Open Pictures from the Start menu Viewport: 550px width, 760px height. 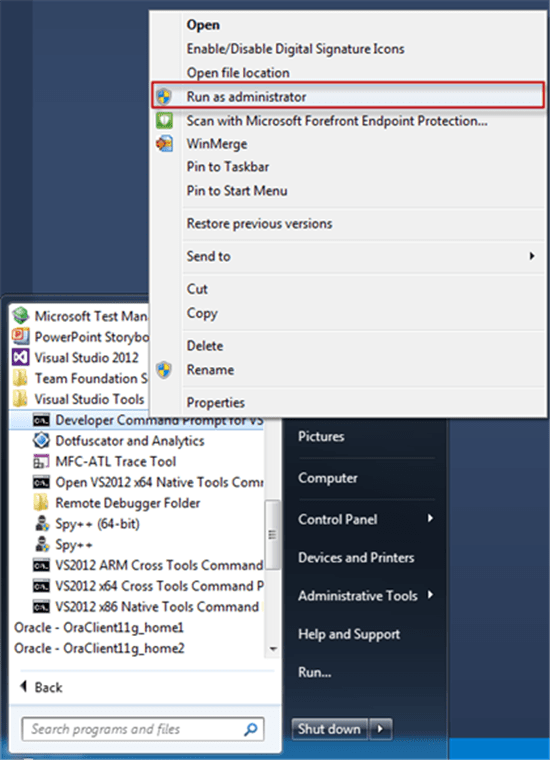tap(321, 436)
